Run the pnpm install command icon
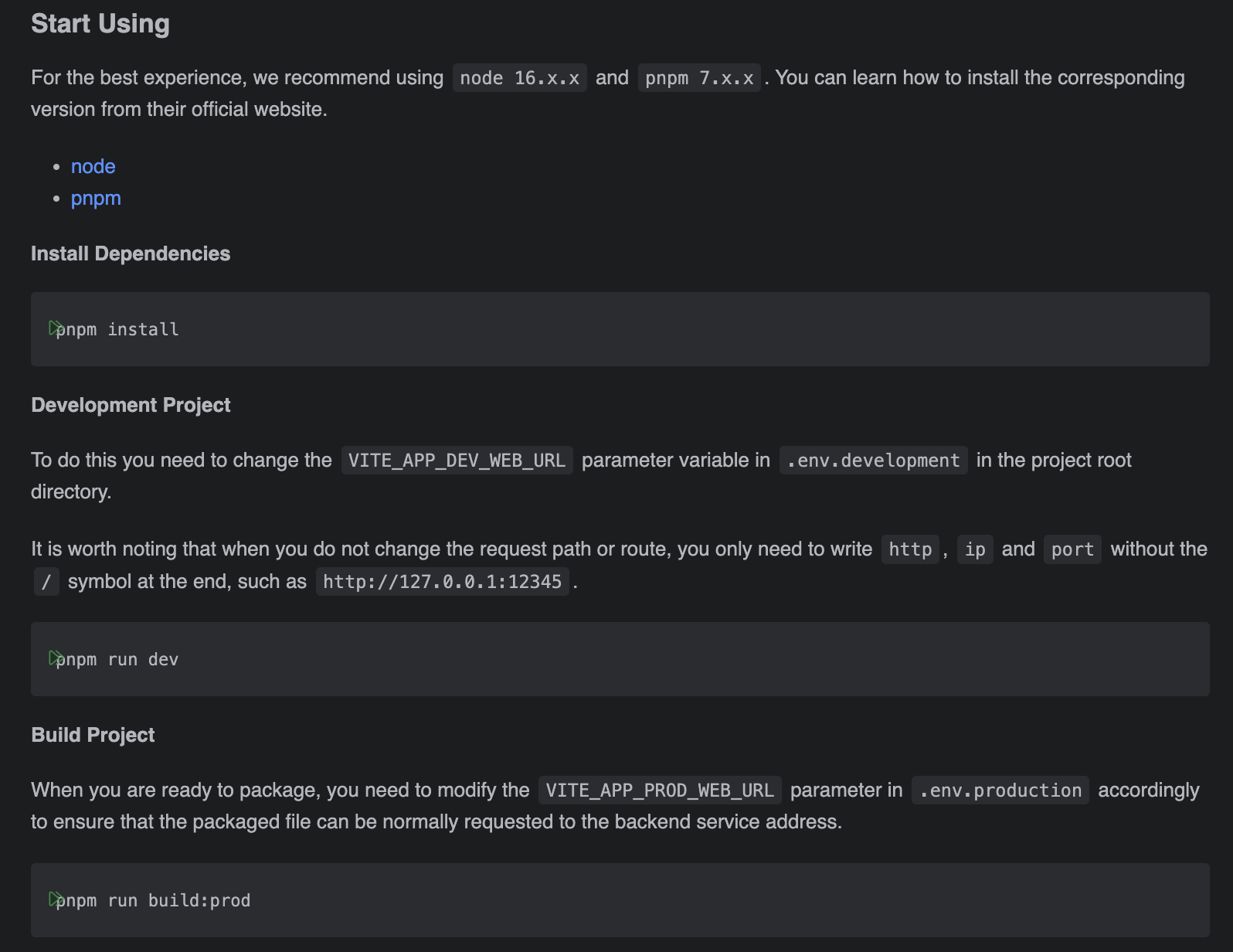The image size is (1233, 952). pyautogui.click(x=56, y=328)
